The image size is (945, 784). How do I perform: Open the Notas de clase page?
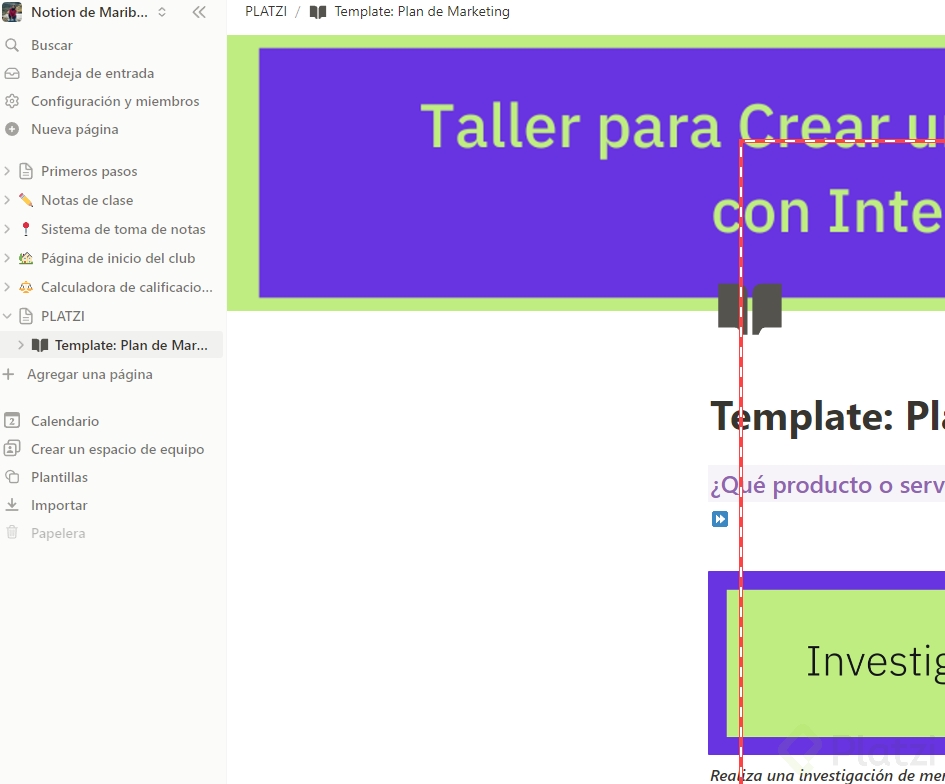pos(87,200)
